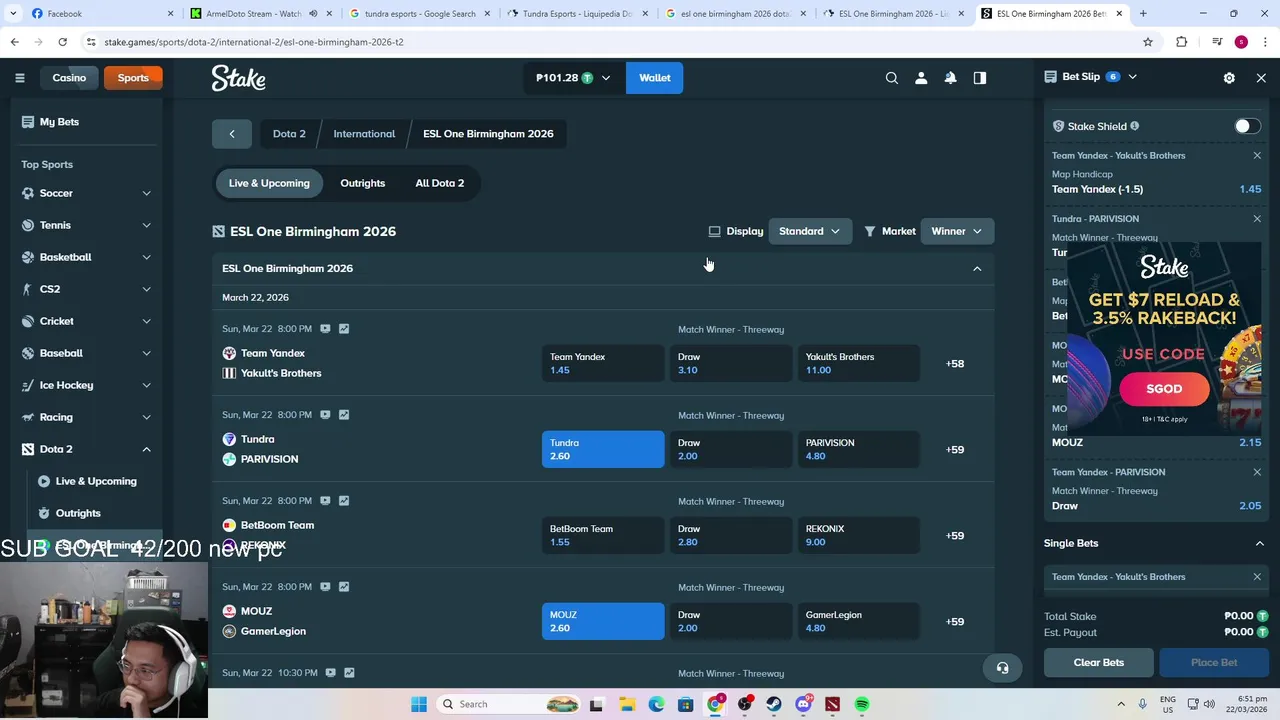Open the Winner market dropdown
1280x720 pixels.
coord(957,231)
